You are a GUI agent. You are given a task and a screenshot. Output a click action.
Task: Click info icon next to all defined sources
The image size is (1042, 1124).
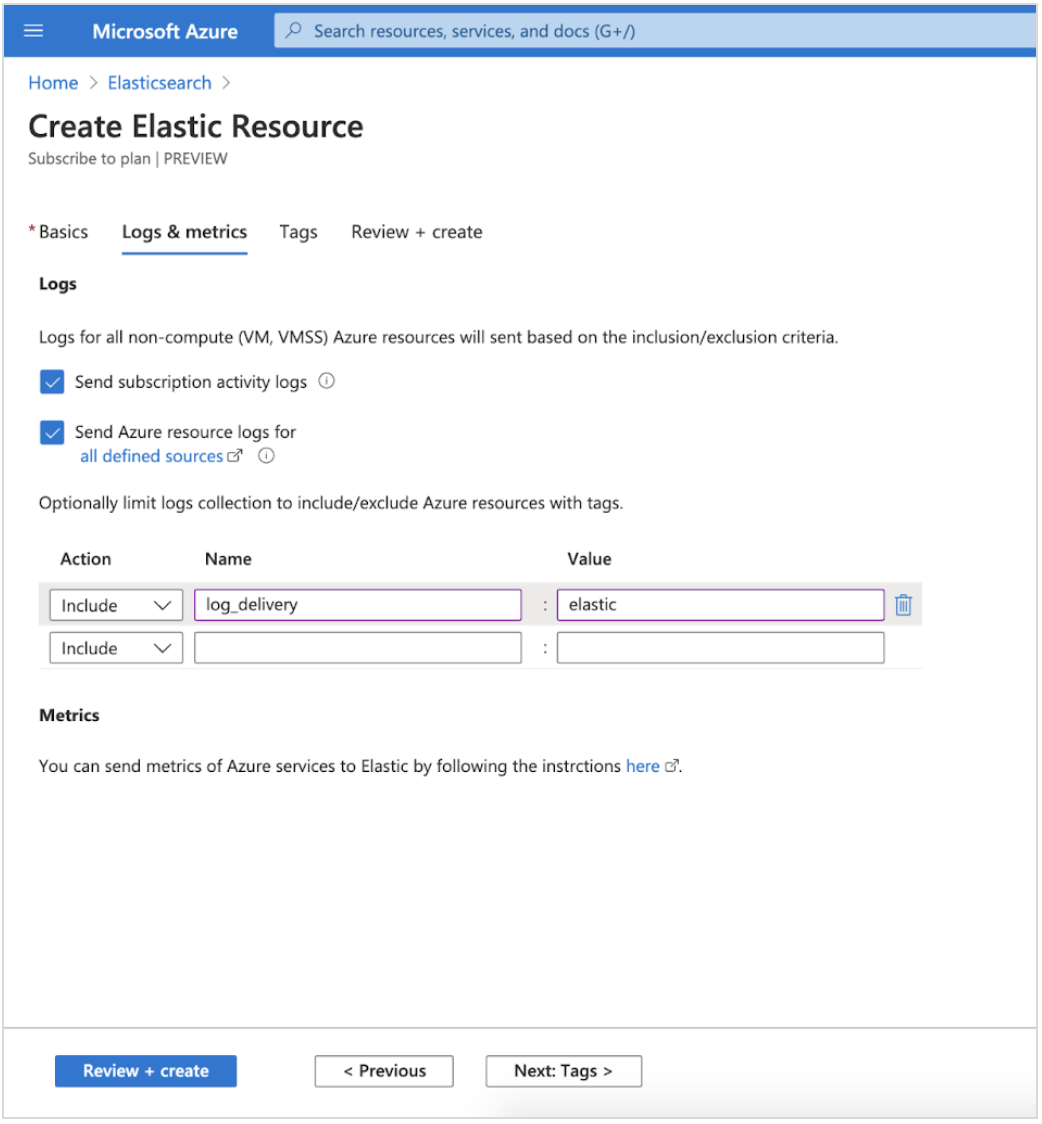click(x=265, y=456)
